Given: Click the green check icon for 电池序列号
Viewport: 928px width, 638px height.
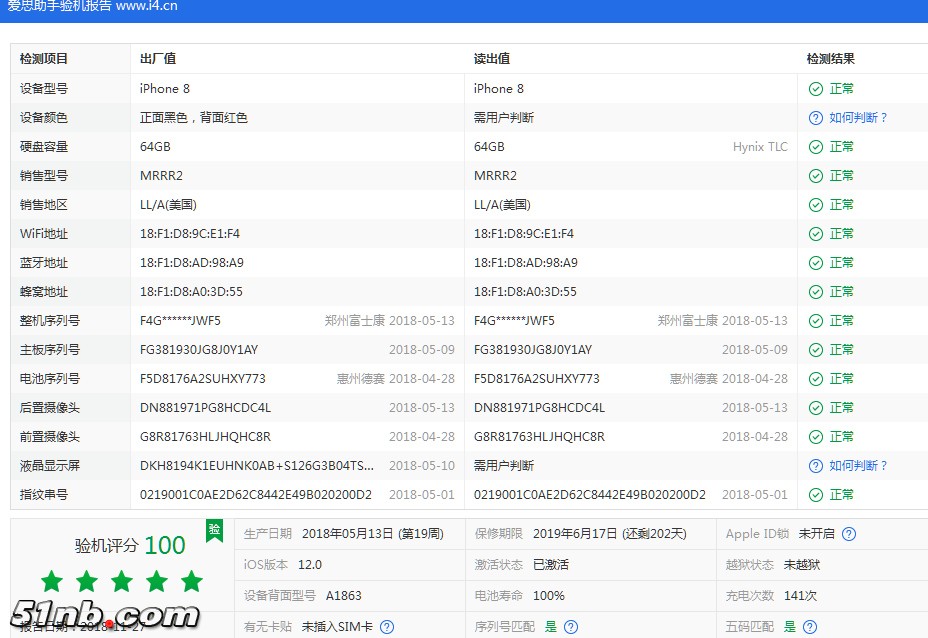Looking at the screenshot, I should point(816,379).
